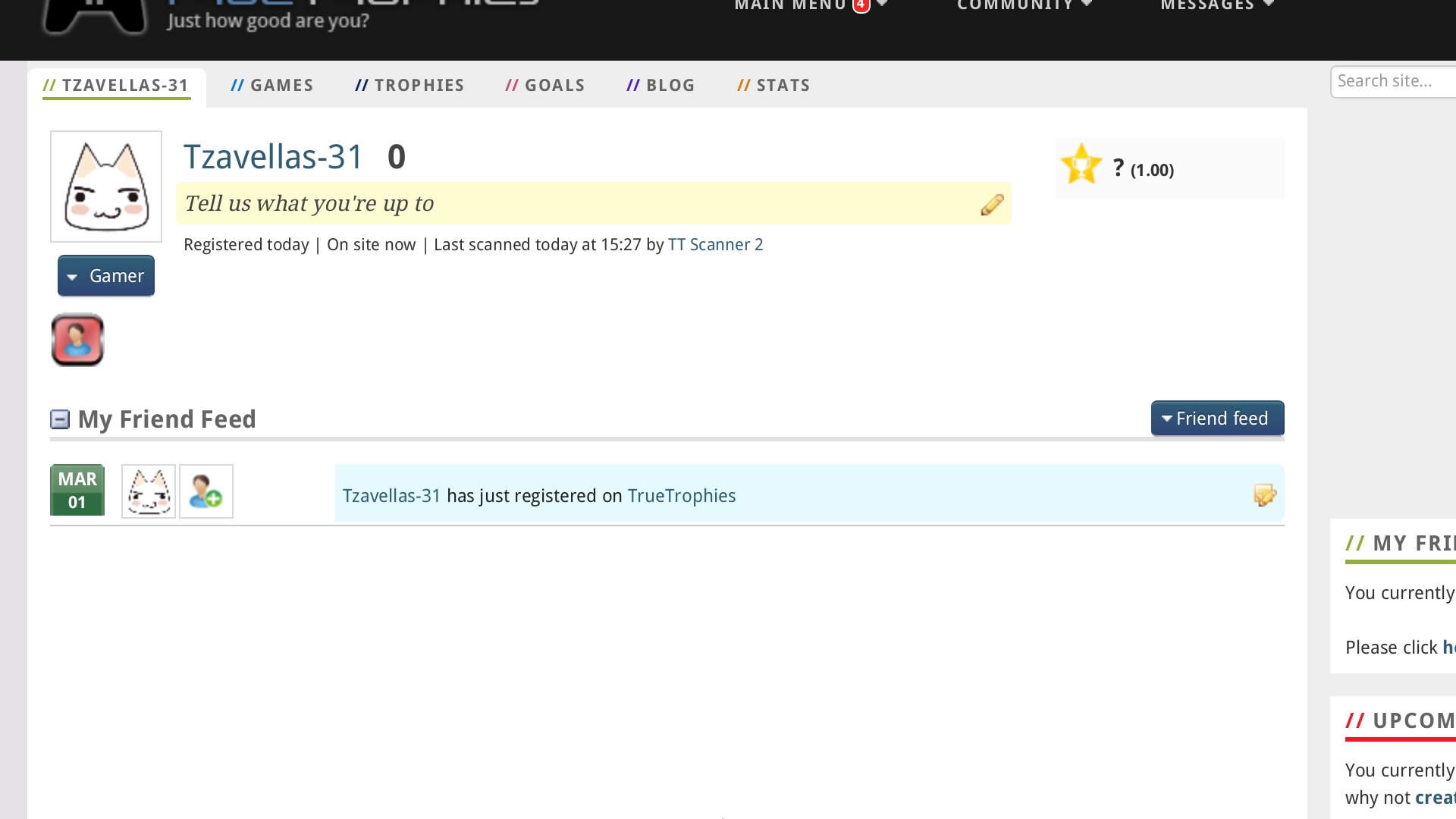Click the note icon on registration feed item
The height and width of the screenshot is (819, 1456).
tap(1265, 495)
